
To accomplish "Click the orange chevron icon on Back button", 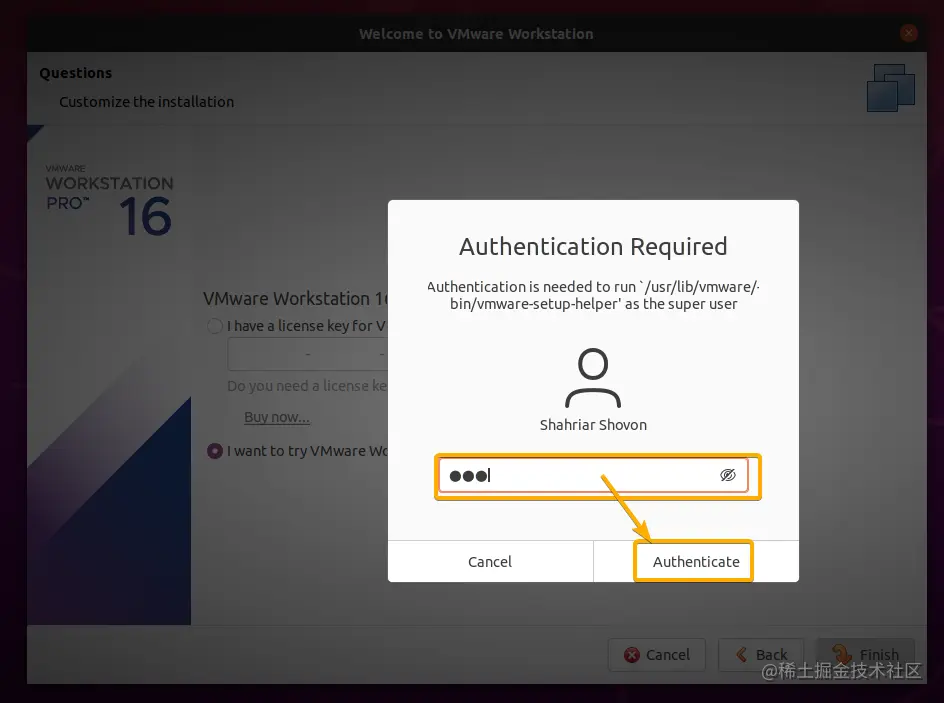I will point(740,654).
